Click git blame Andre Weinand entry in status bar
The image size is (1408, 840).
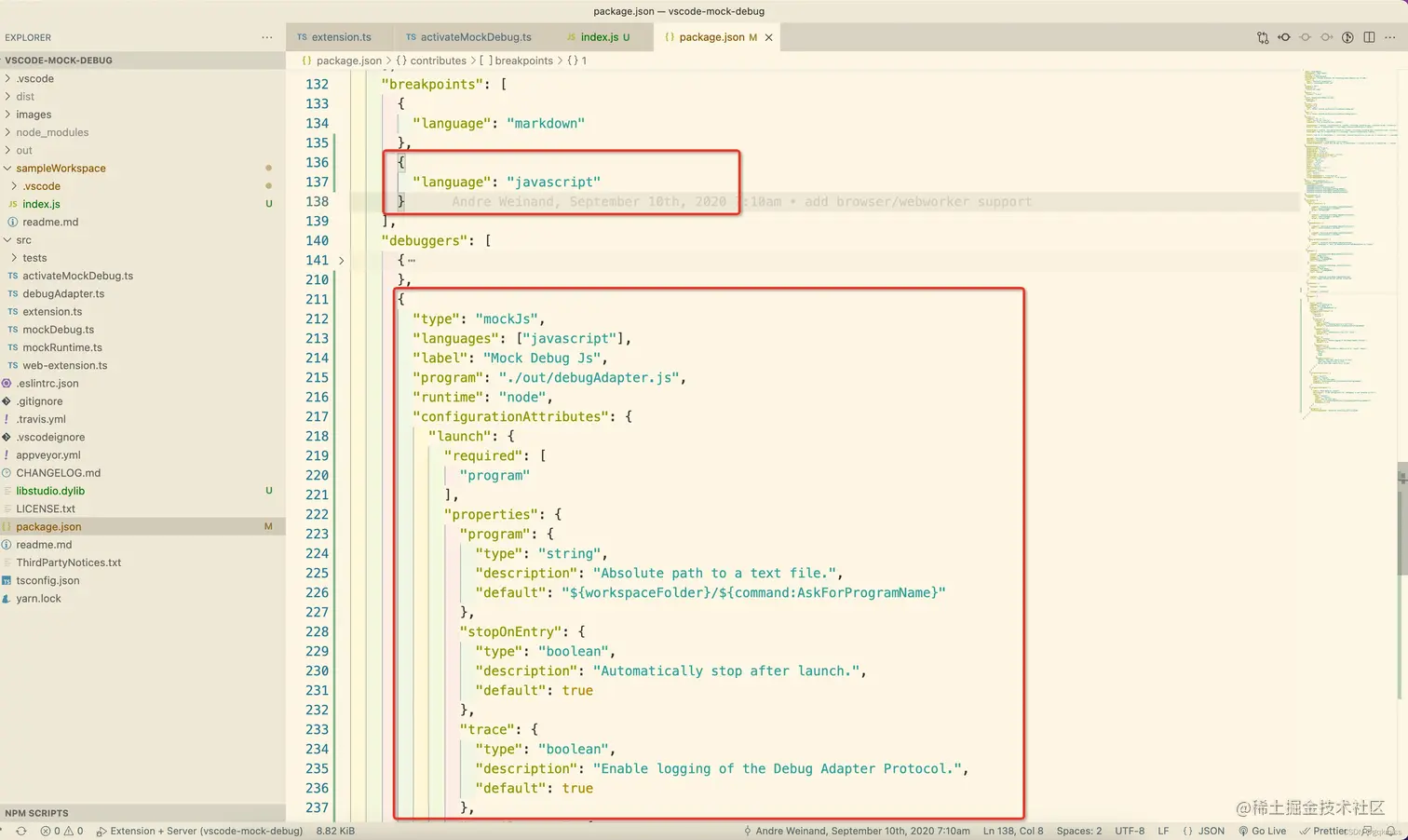857,831
